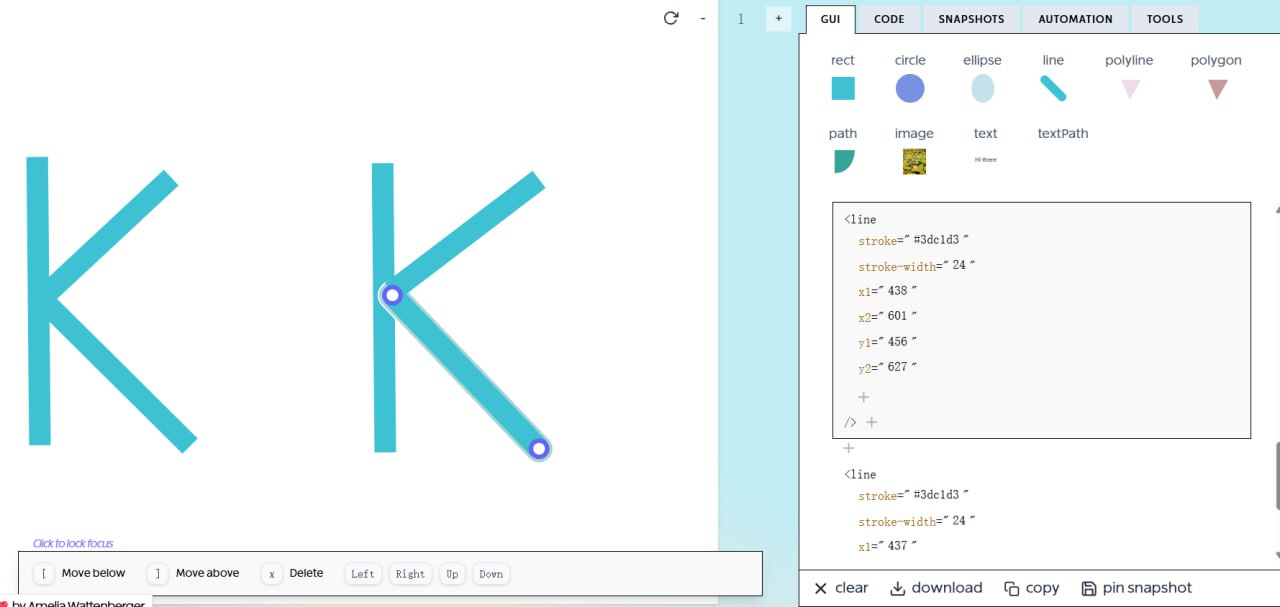Open the TOOLS tab
The width and height of the screenshot is (1280, 607).
pos(1165,19)
